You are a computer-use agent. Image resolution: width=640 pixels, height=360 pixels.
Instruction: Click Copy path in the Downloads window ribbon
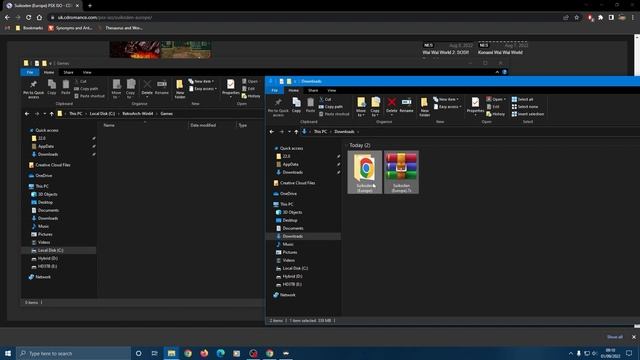point(331,107)
